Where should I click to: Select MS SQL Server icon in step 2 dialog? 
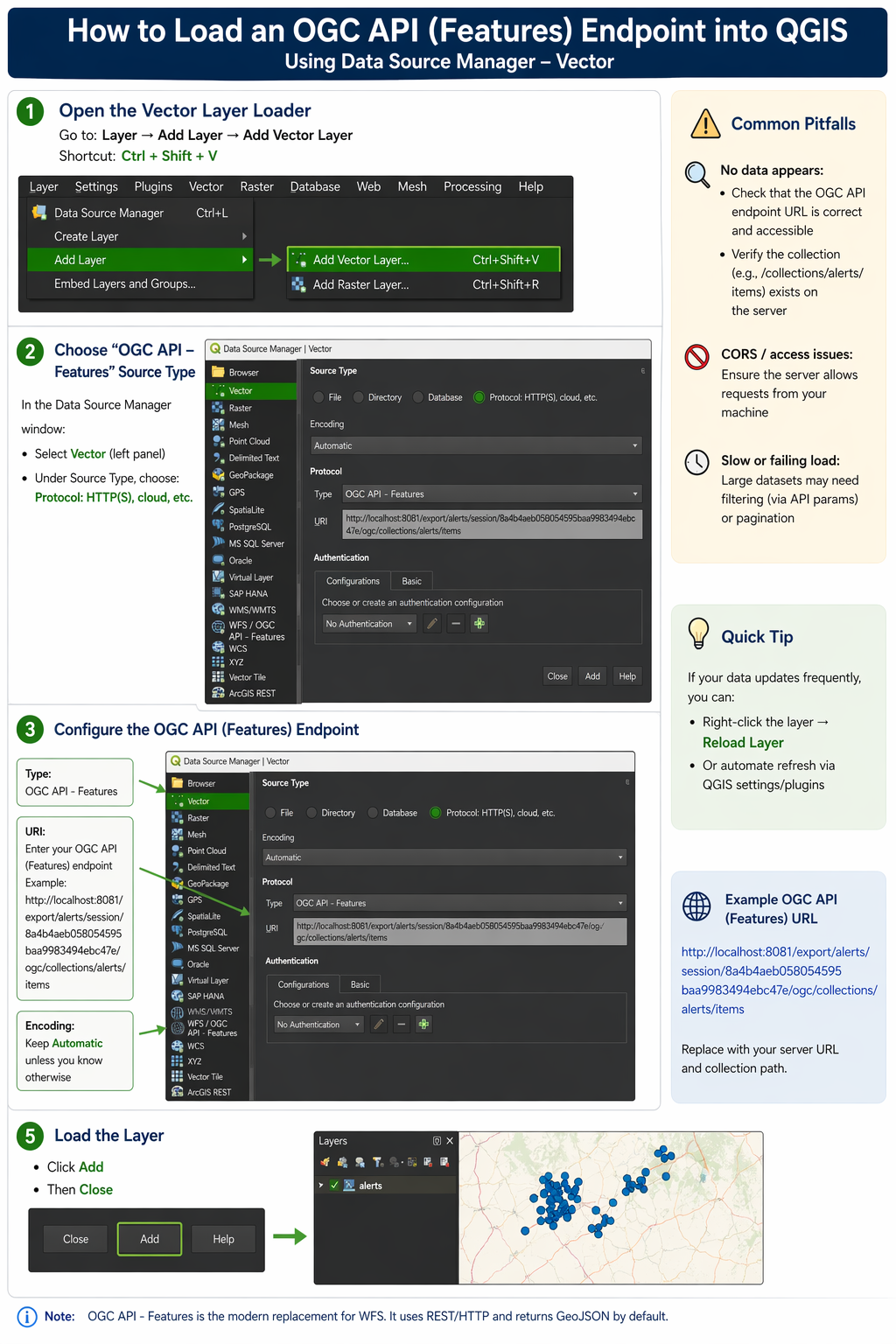pos(219,543)
